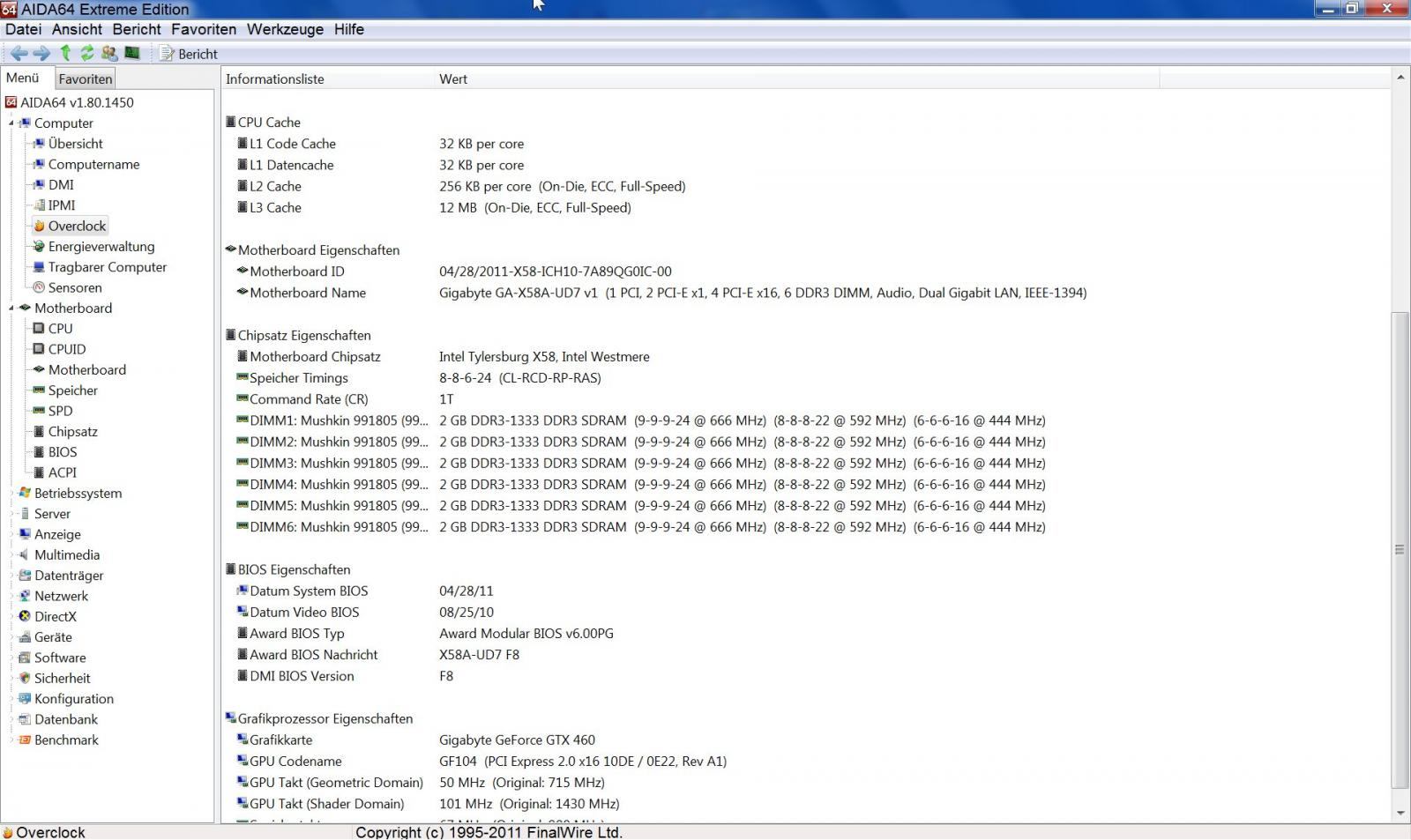Open the Favoriten menu in the menu bar

(204, 29)
